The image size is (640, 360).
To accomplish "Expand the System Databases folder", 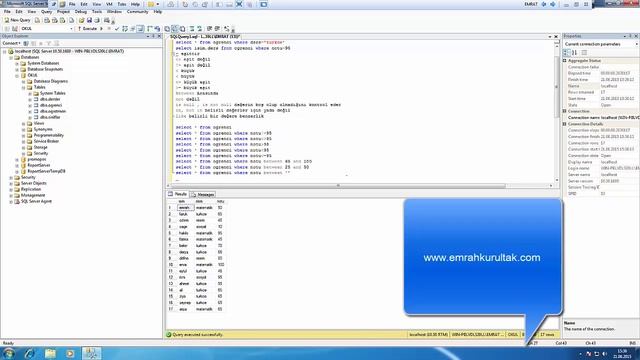I will tap(17, 64).
